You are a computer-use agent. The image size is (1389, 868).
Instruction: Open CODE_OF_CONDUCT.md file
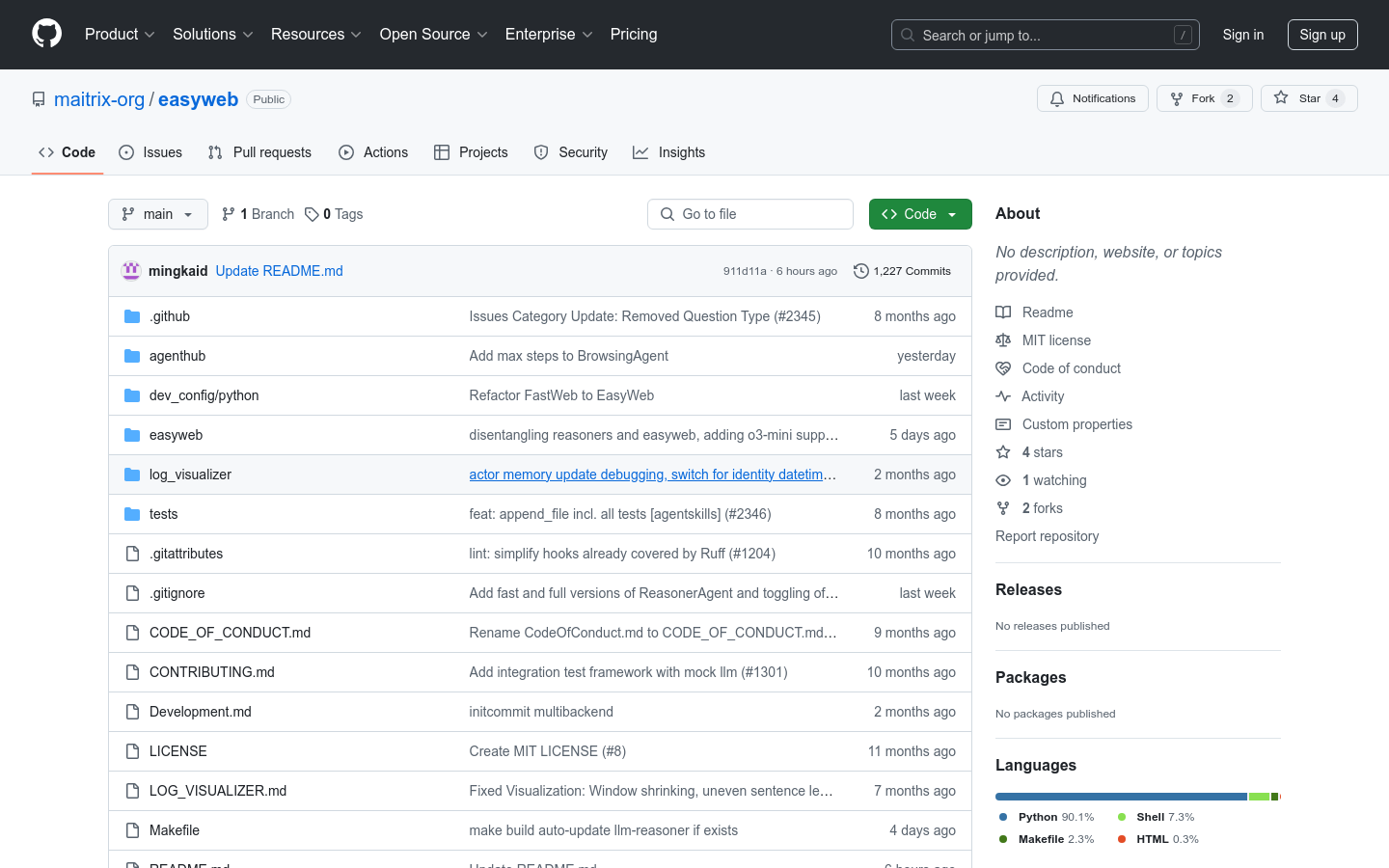click(231, 633)
